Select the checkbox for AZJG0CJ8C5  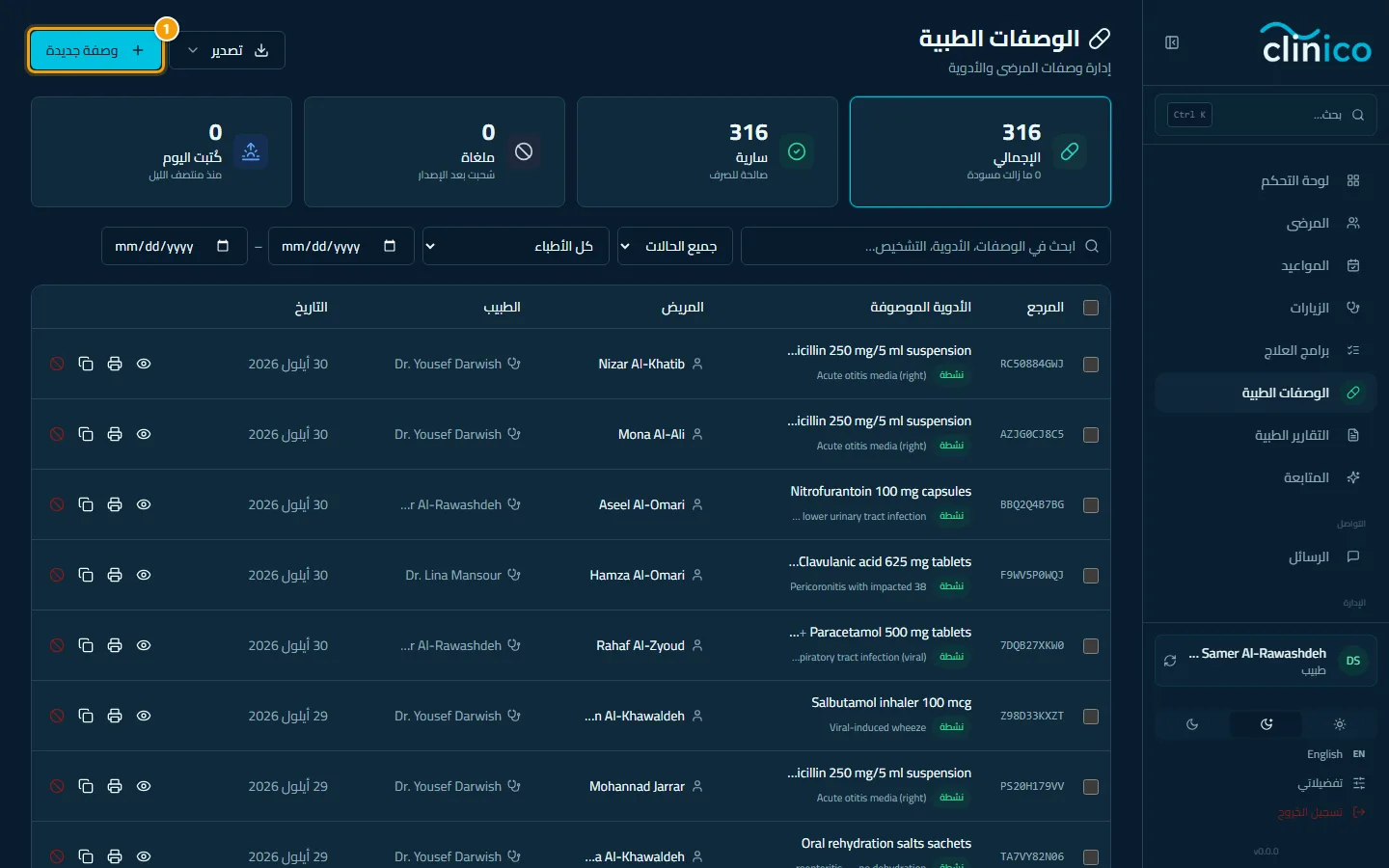coord(1091,435)
